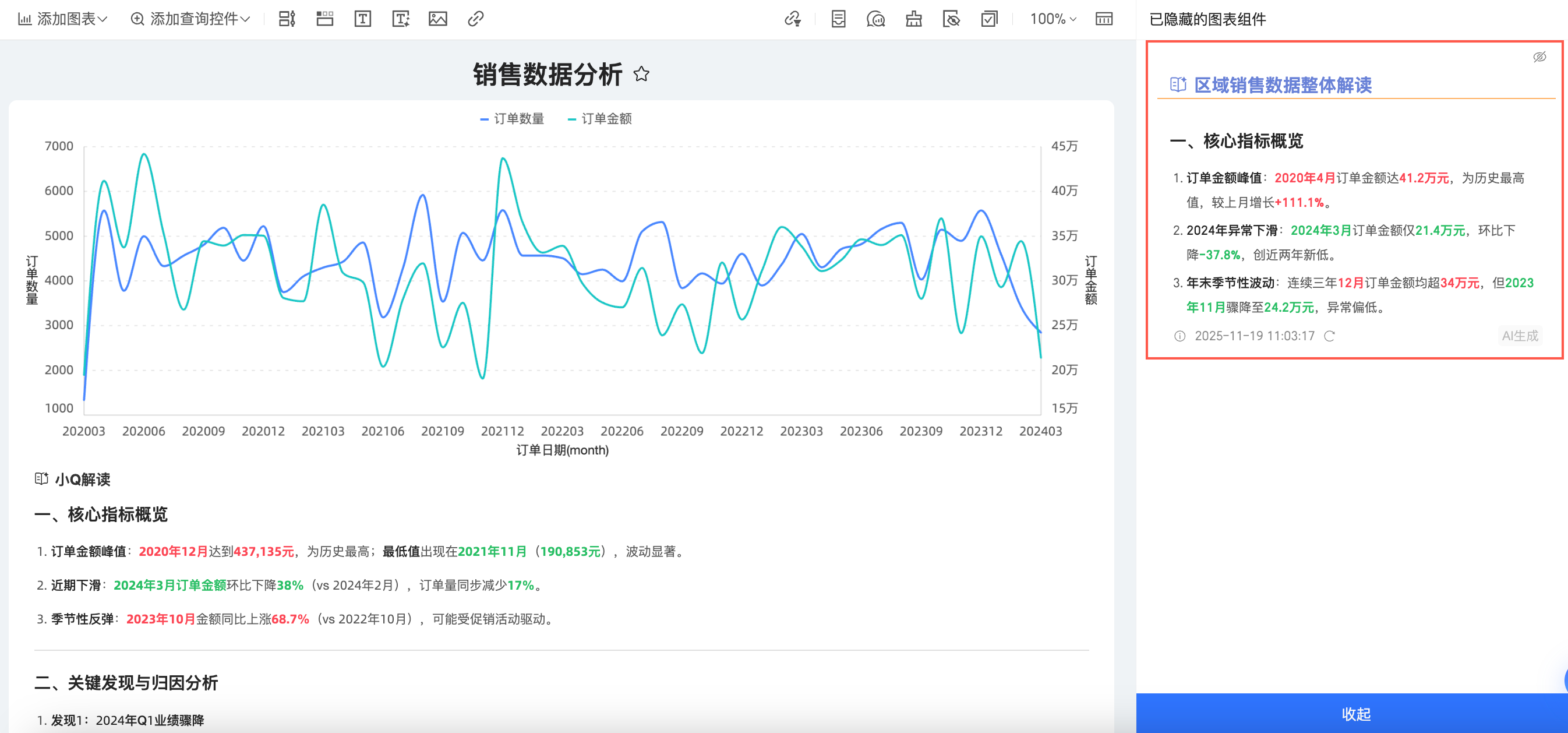Click the 小Q解读 section header
Image resolution: width=1568 pixels, height=733 pixels.
pyautogui.click(x=82, y=480)
